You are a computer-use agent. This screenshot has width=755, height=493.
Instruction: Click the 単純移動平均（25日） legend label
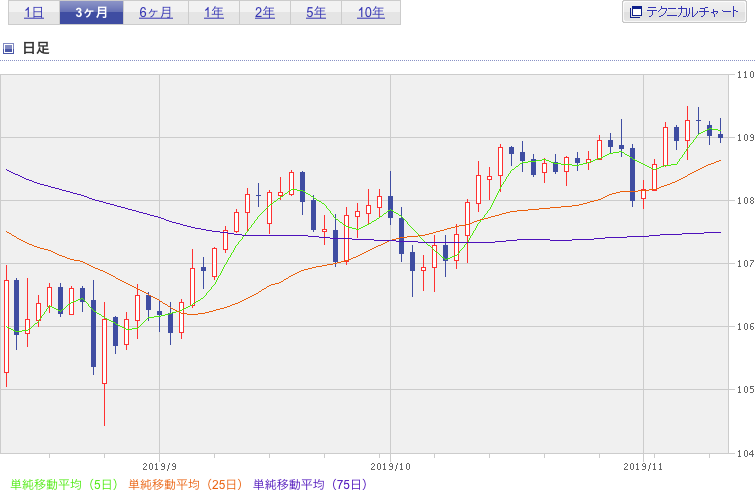coord(185,484)
